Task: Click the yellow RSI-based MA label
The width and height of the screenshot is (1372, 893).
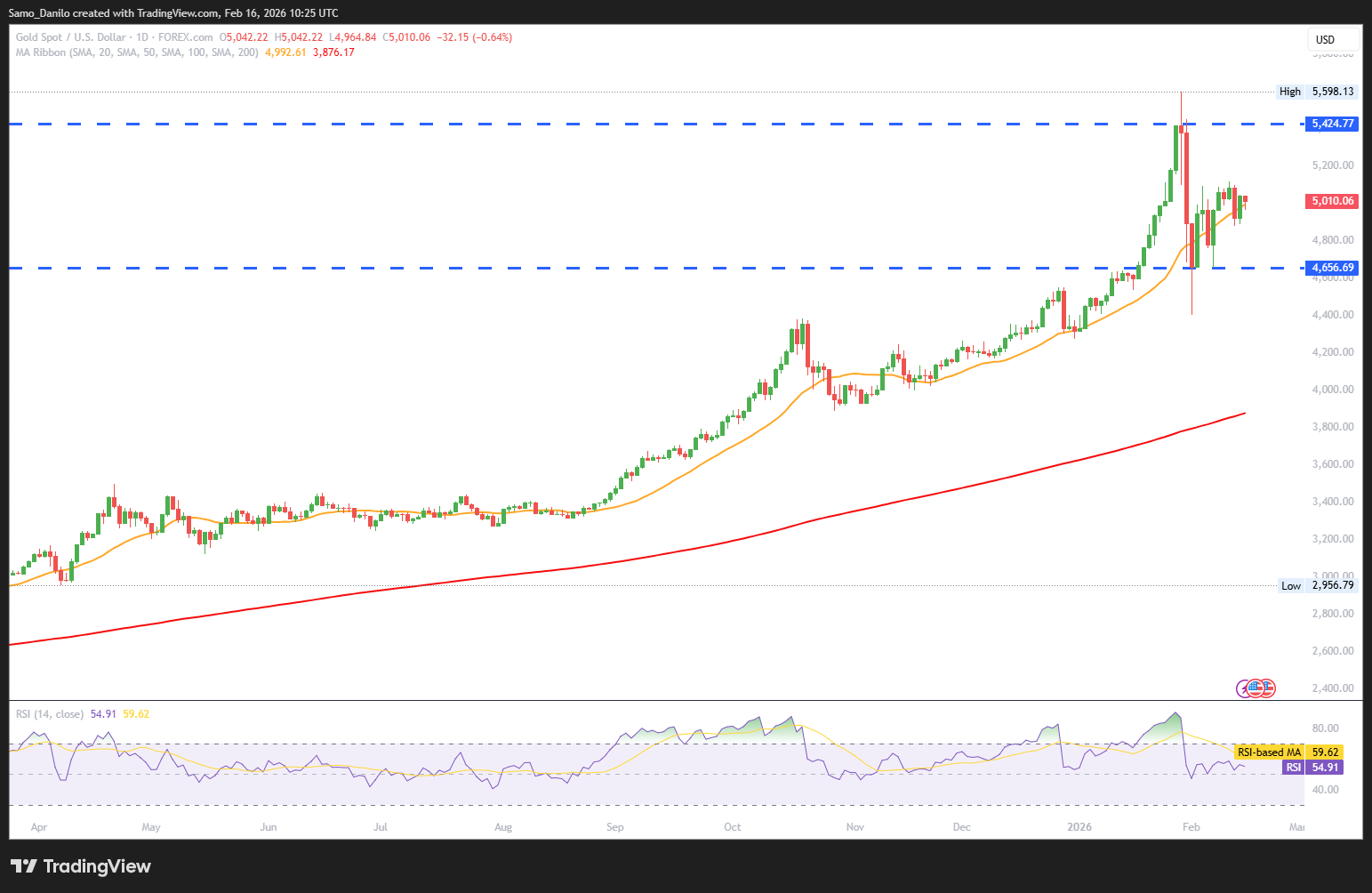Action: pyautogui.click(x=1269, y=752)
